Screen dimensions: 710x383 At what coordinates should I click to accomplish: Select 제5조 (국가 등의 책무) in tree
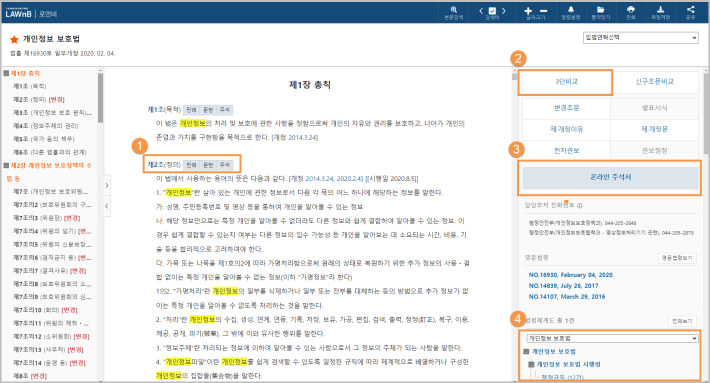click(x=43, y=139)
